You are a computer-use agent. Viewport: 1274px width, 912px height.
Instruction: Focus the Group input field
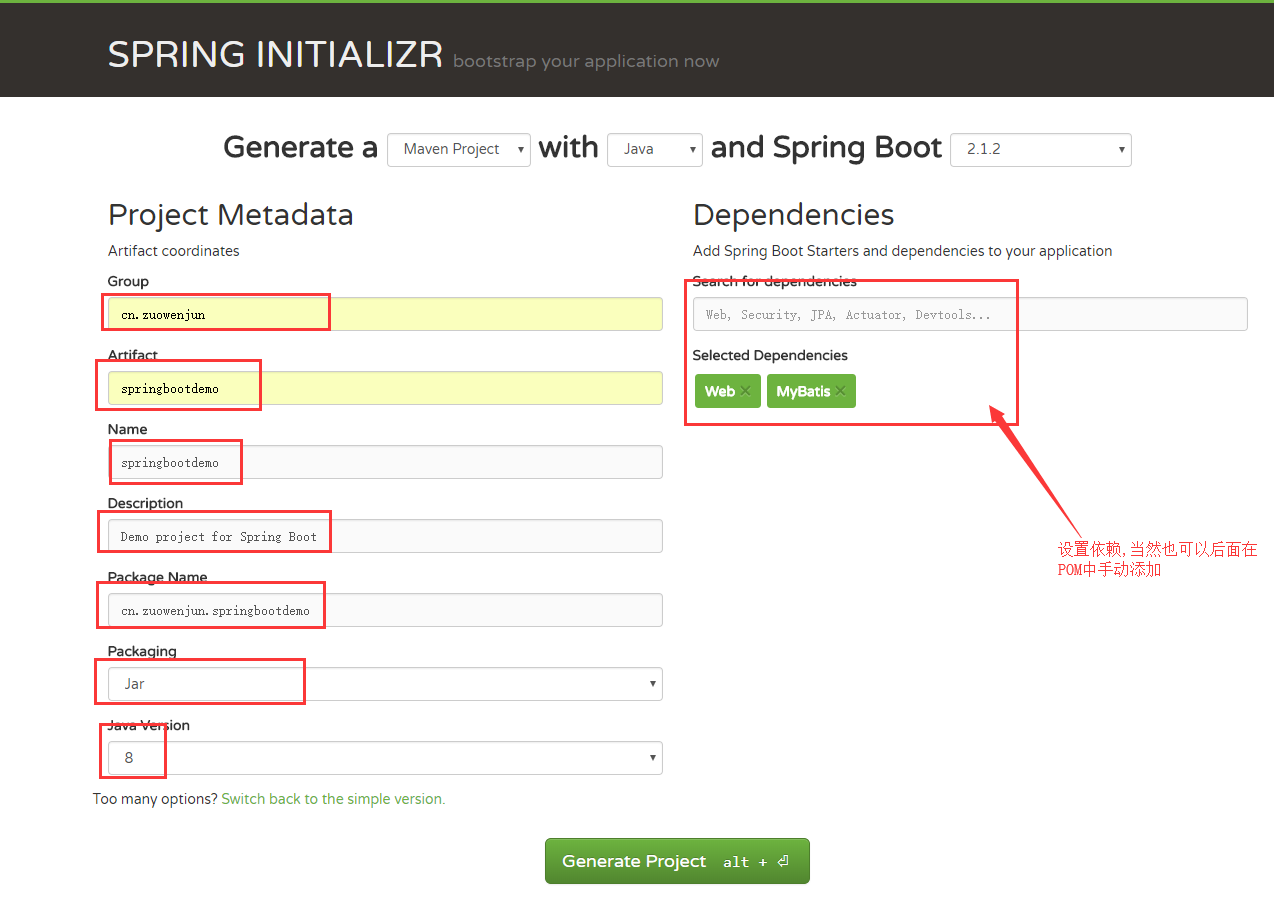[x=385, y=314]
